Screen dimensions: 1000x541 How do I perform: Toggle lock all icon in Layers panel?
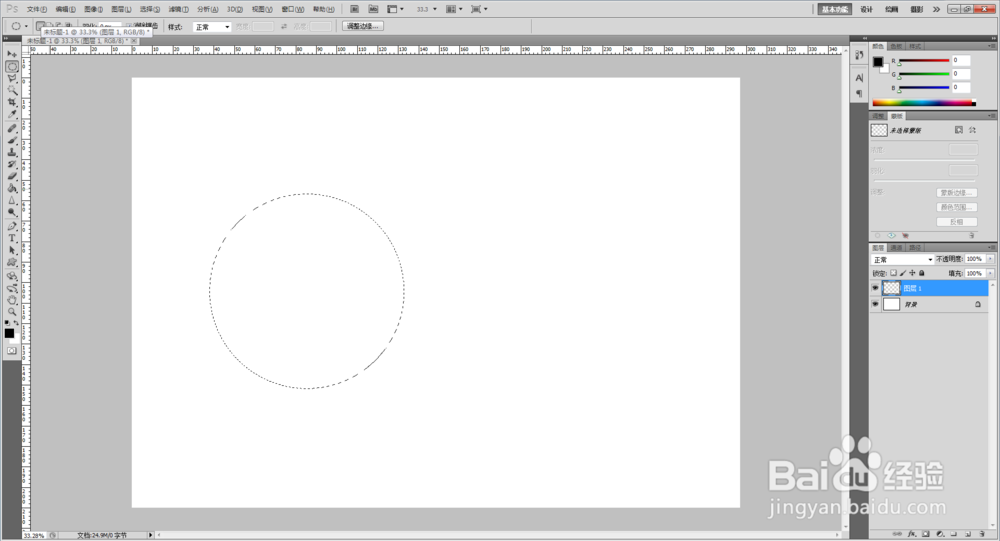[x=922, y=273]
